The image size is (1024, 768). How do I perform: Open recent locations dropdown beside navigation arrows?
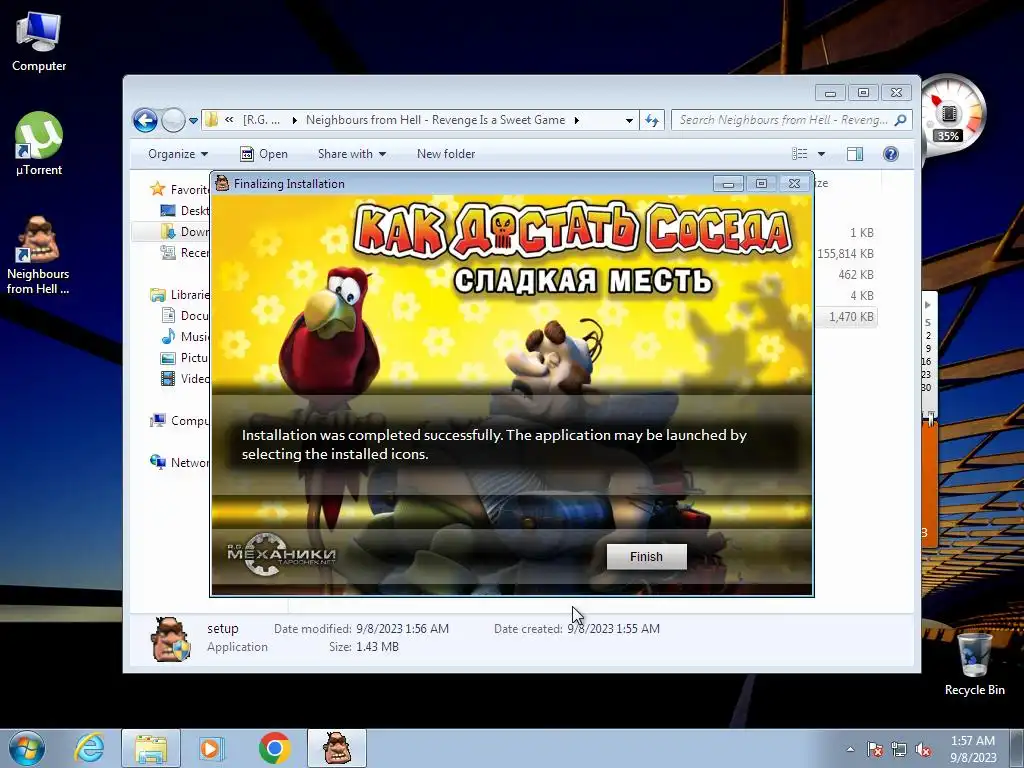click(x=193, y=121)
